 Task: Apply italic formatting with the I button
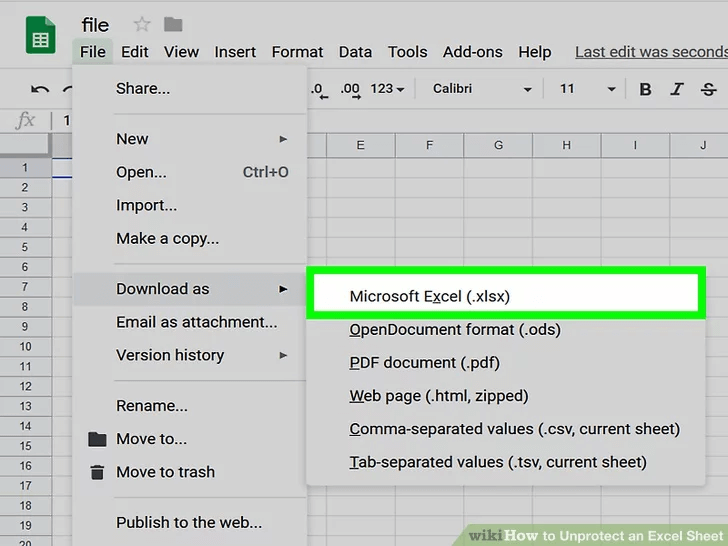[677, 89]
